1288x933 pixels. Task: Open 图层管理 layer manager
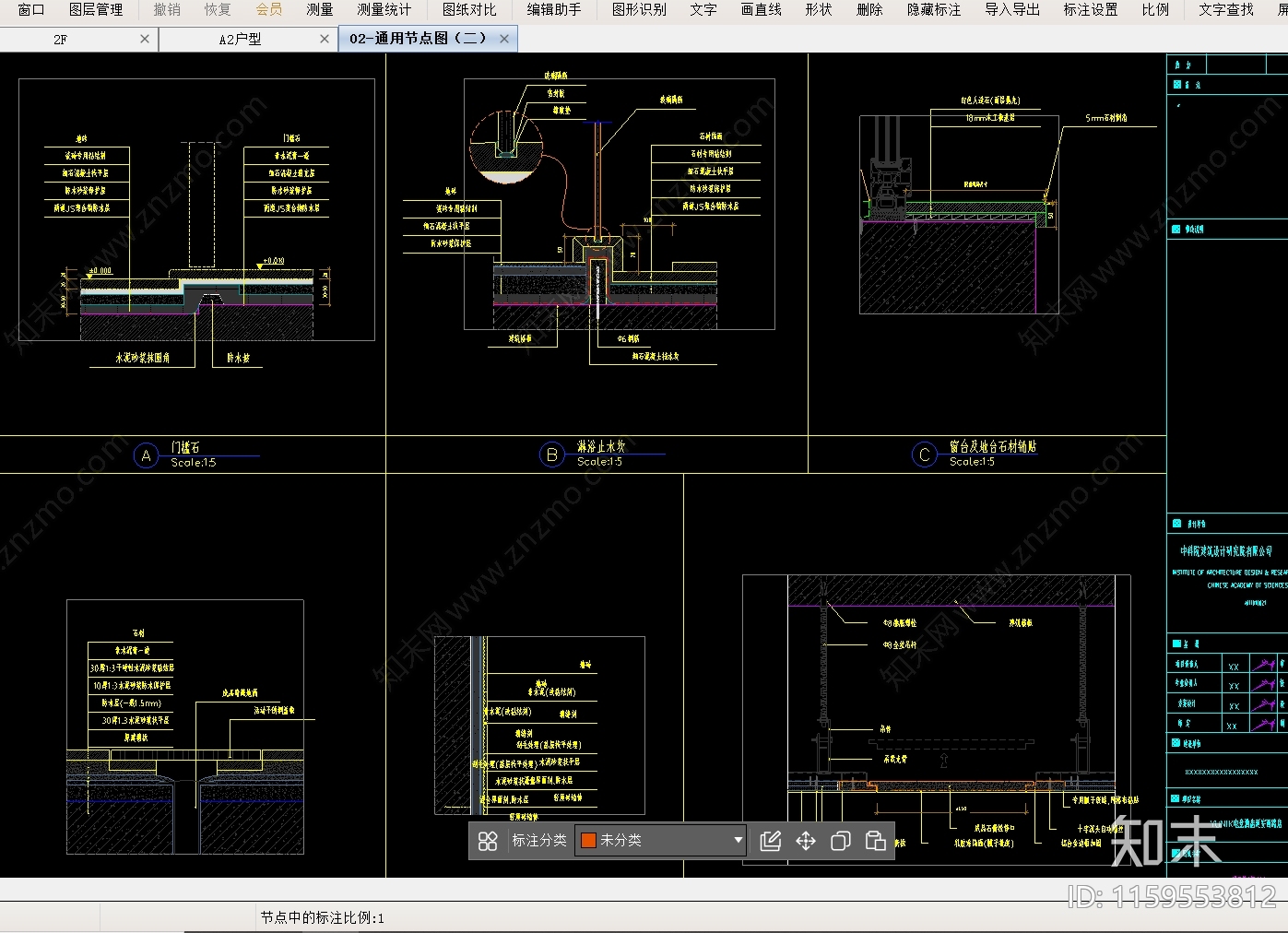[x=96, y=9]
